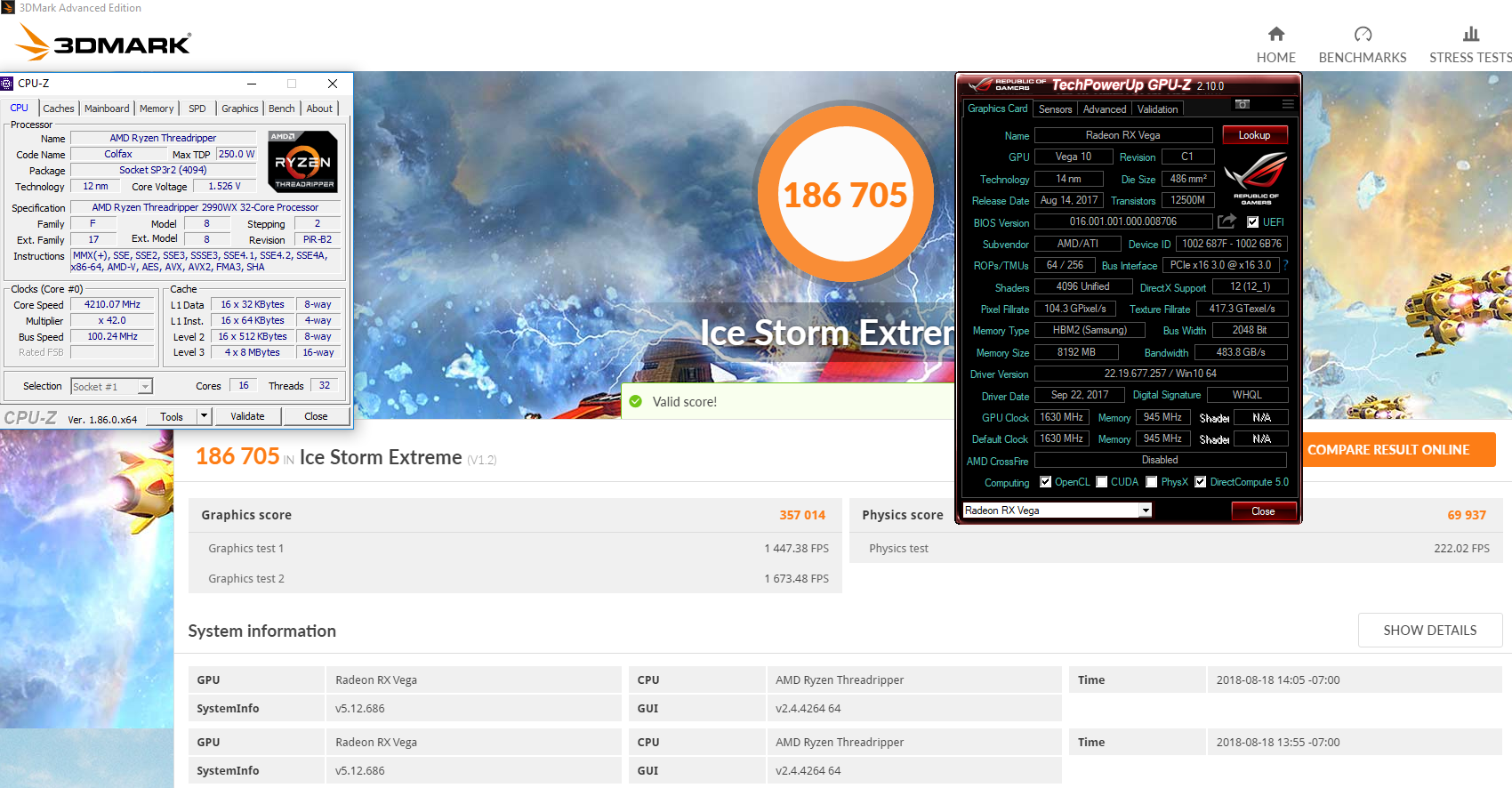1512x788 pixels.
Task: Open the Validation tab in GPU-Z
Action: click(x=1157, y=109)
